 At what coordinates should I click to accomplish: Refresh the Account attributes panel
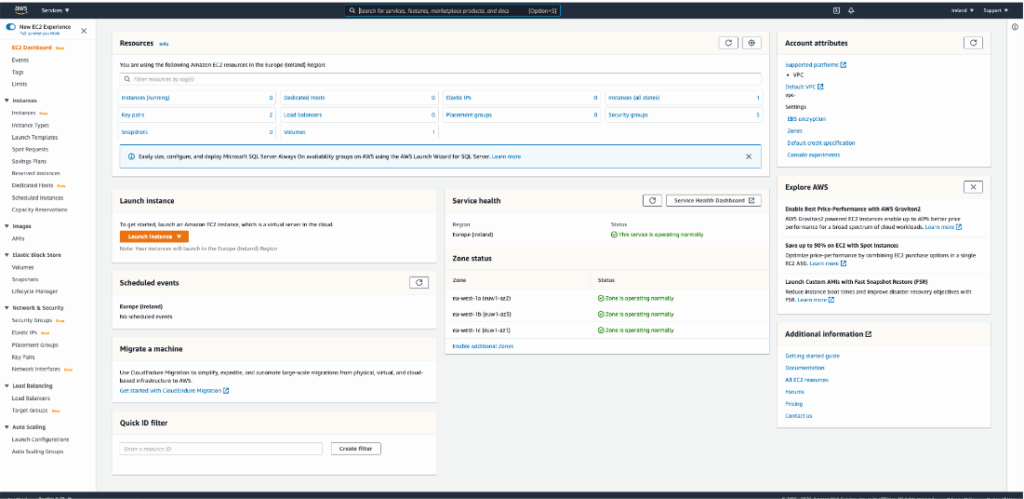[972, 43]
